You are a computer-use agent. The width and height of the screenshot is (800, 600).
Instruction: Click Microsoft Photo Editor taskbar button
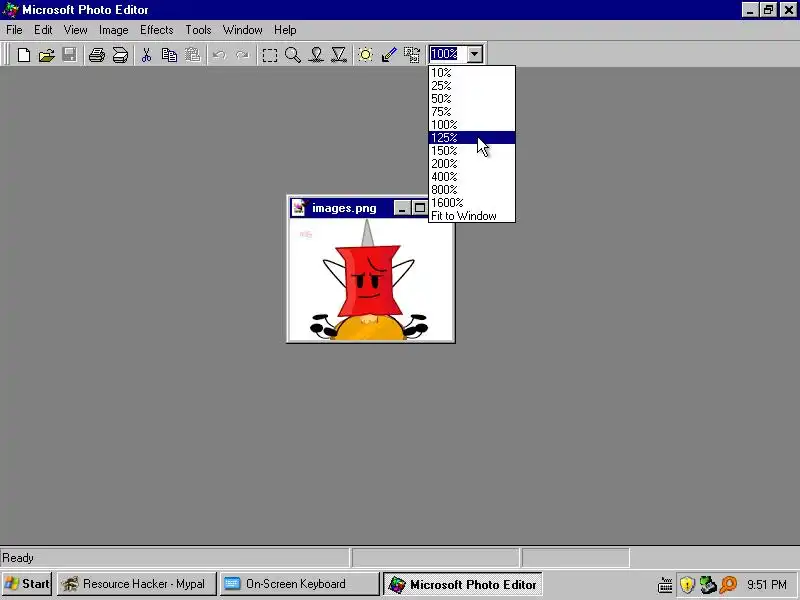click(462, 584)
